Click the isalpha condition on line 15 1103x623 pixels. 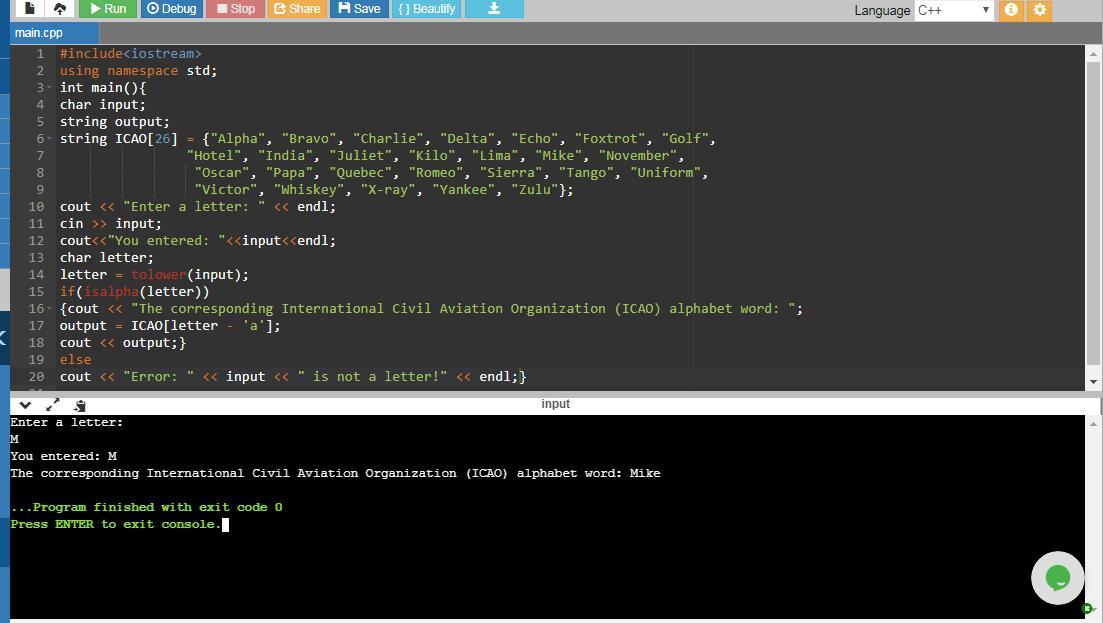111,292
